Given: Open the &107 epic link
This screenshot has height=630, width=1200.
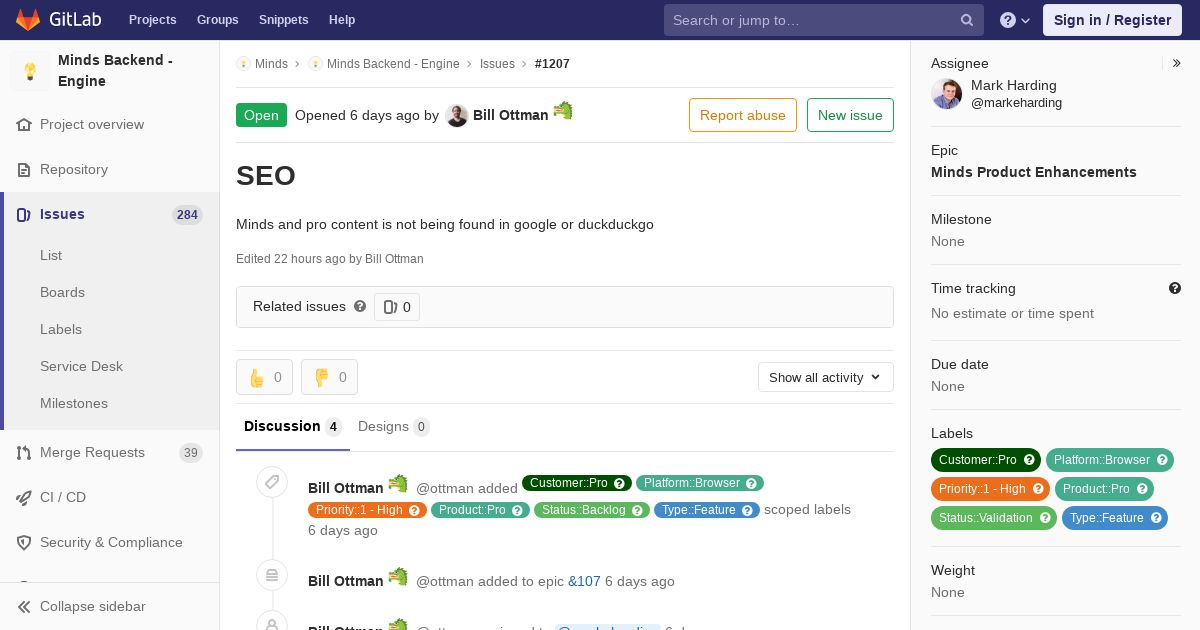Looking at the screenshot, I should click(x=584, y=581).
